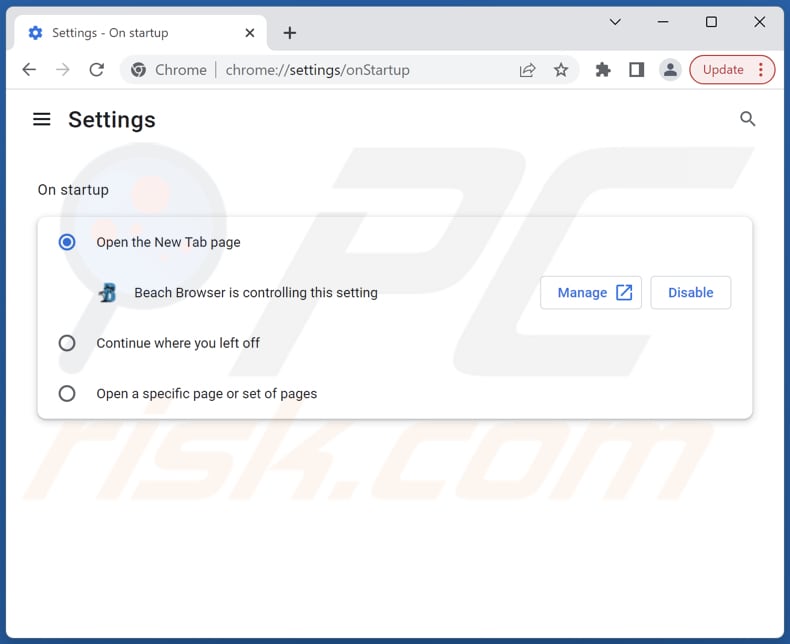This screenshot has height=644, width=790.
Task: Open Settings hamburger main menu
Action: click(x=42, y=119)
